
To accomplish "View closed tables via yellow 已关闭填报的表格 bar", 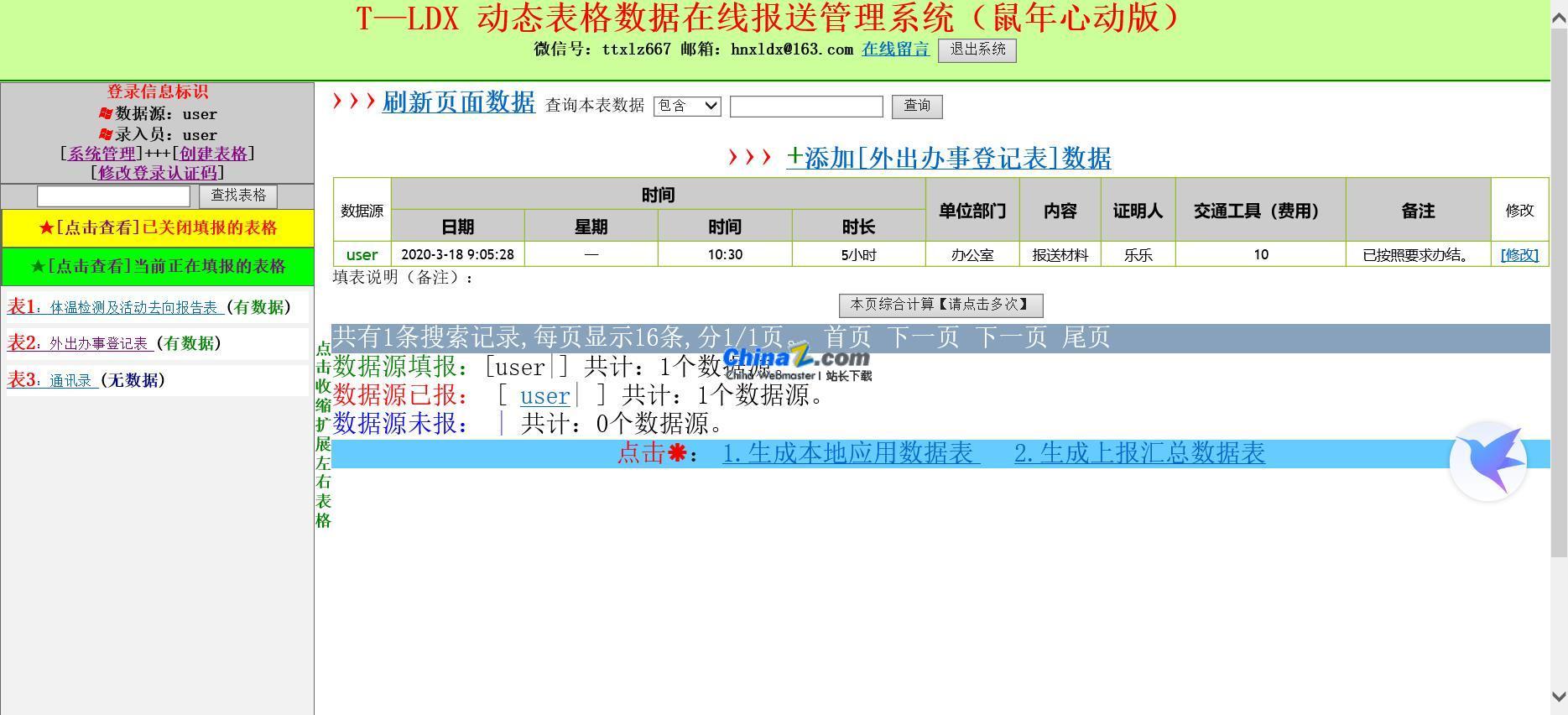I will coord(158,228).
